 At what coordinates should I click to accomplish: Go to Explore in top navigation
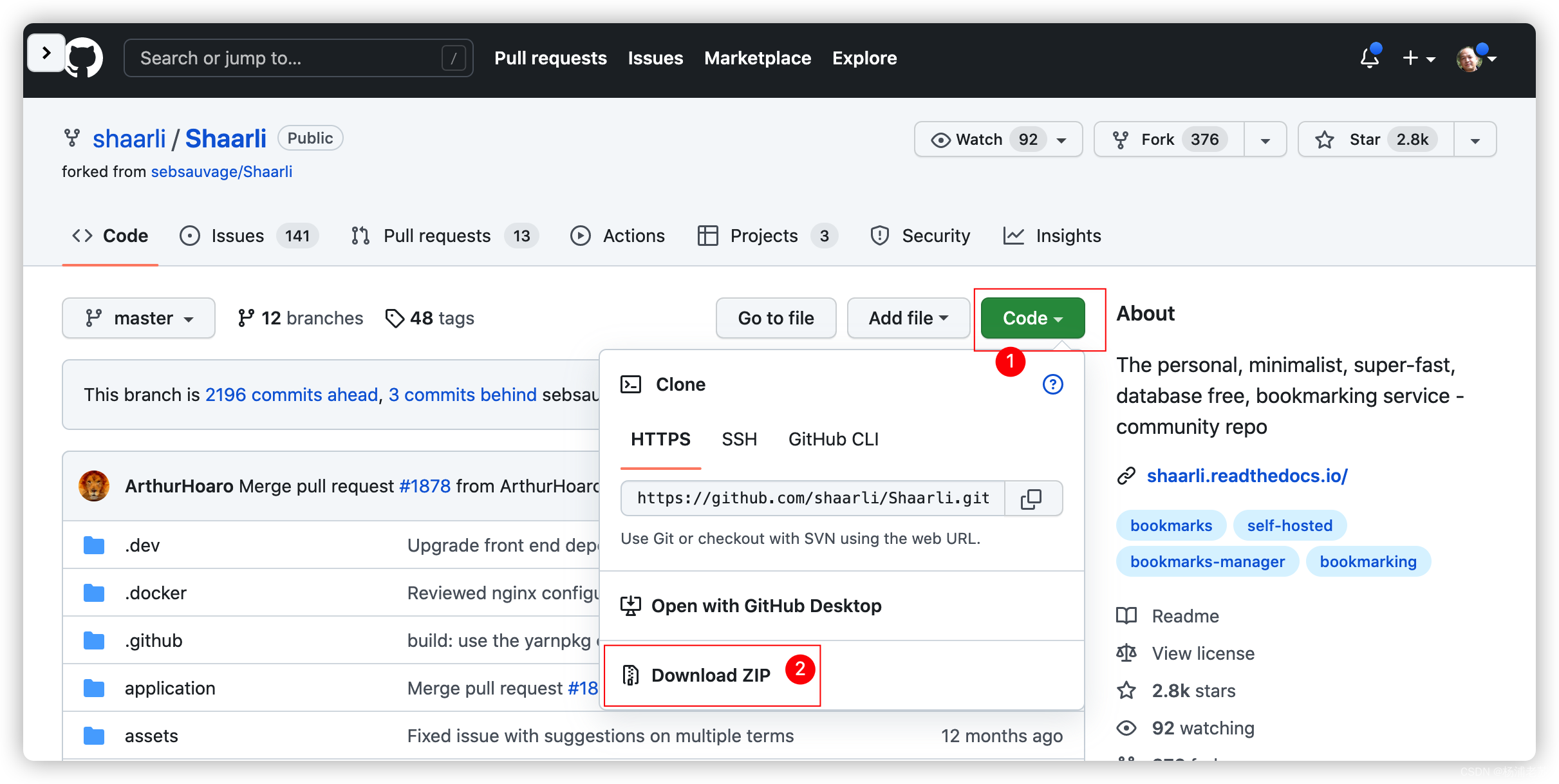coord(864,58)
